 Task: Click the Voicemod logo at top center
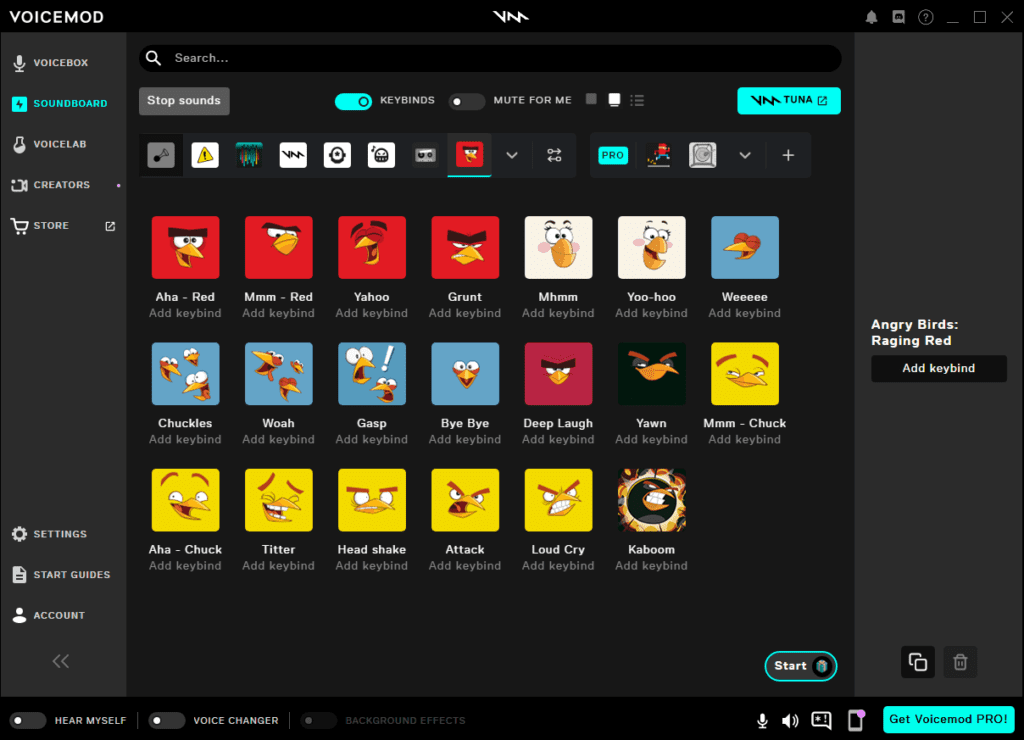coord(511,16)
